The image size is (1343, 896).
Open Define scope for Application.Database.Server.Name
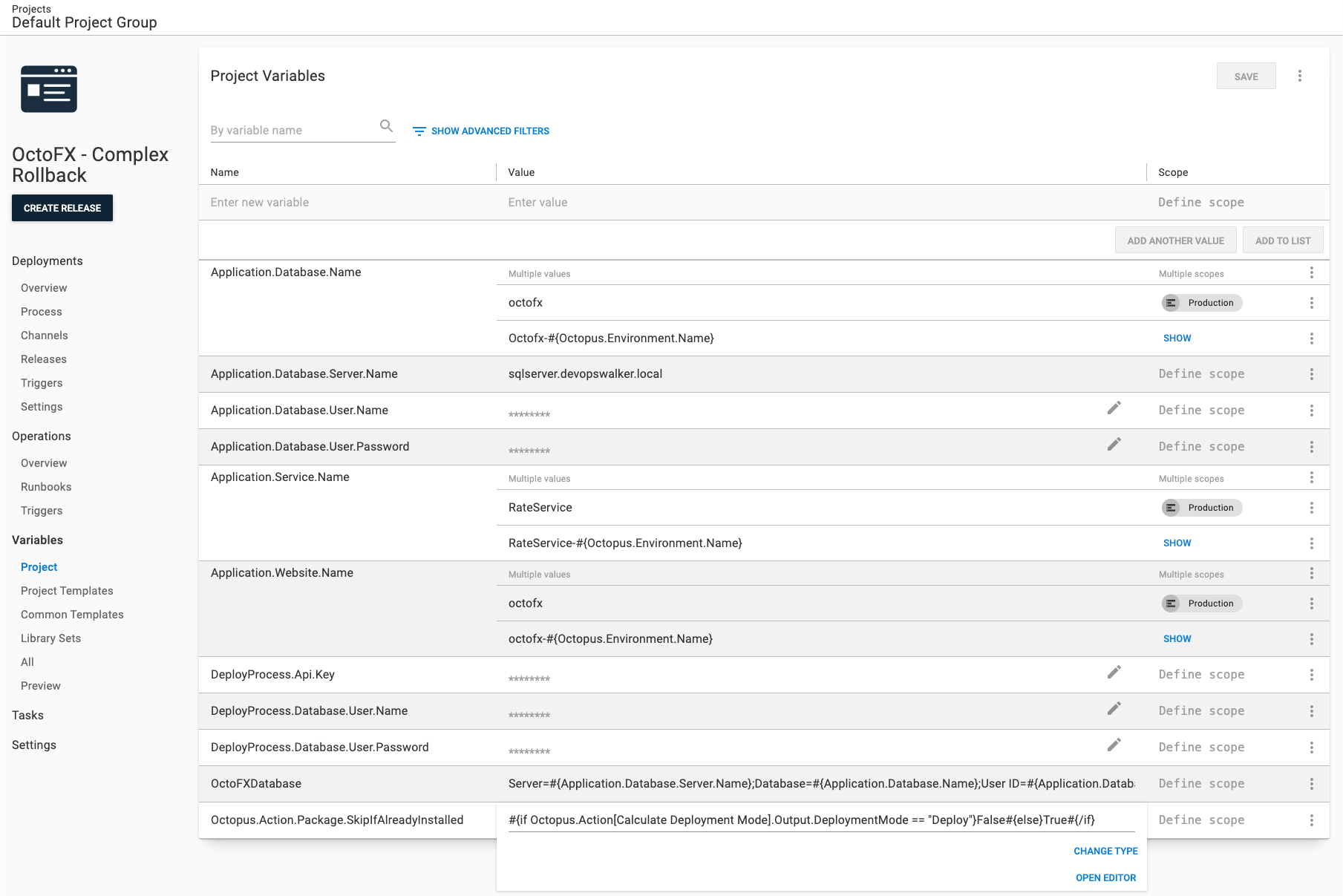pos(1201,374)
